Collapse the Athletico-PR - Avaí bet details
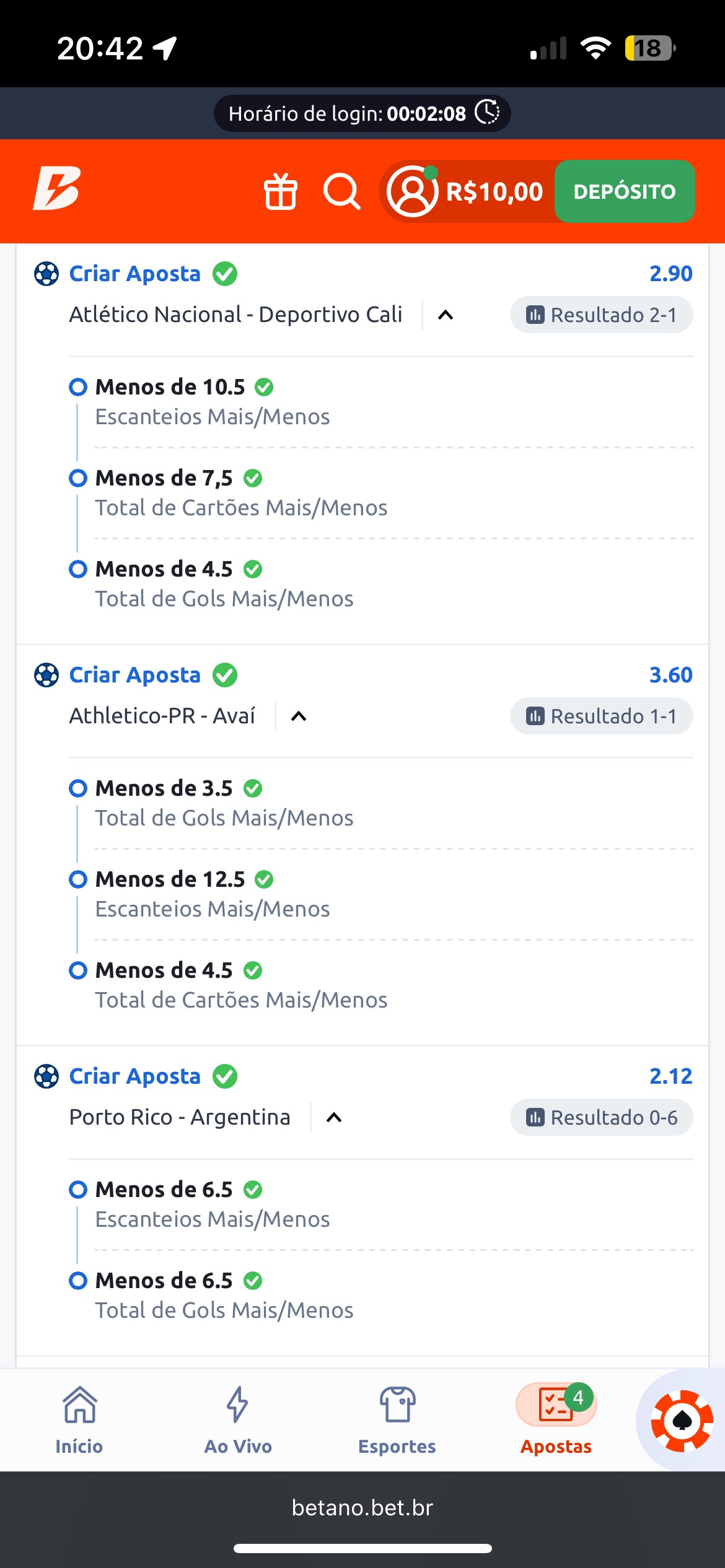Image resolution: width=725 pixels, height=1568 pixels. 299,716
